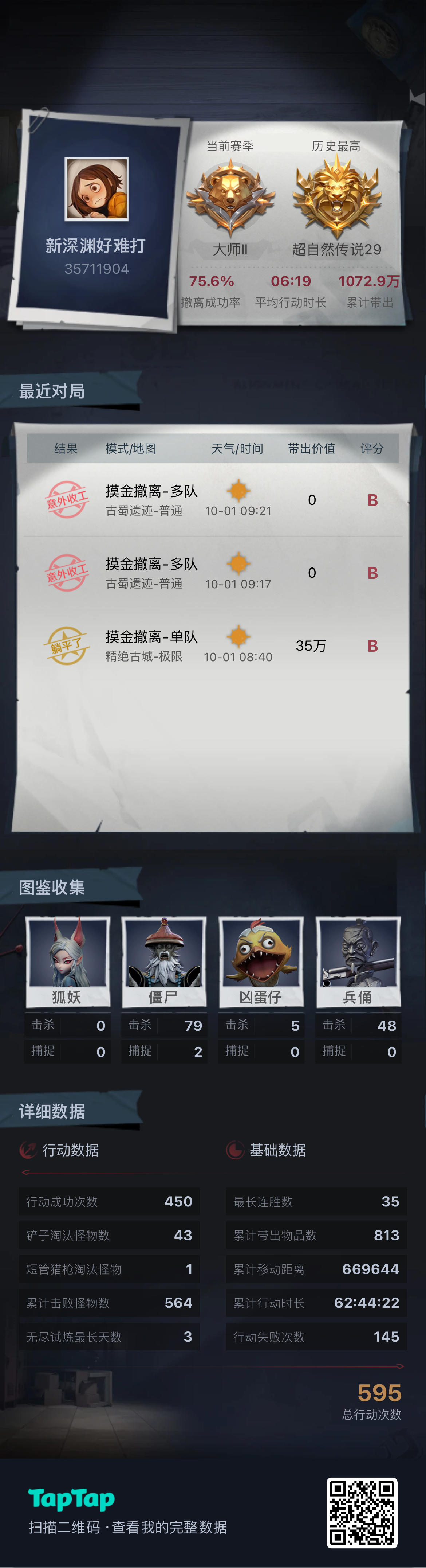Click the 详细数据 section header
This screenshot has width=426, height=1568.
(x=52, y=1111)
